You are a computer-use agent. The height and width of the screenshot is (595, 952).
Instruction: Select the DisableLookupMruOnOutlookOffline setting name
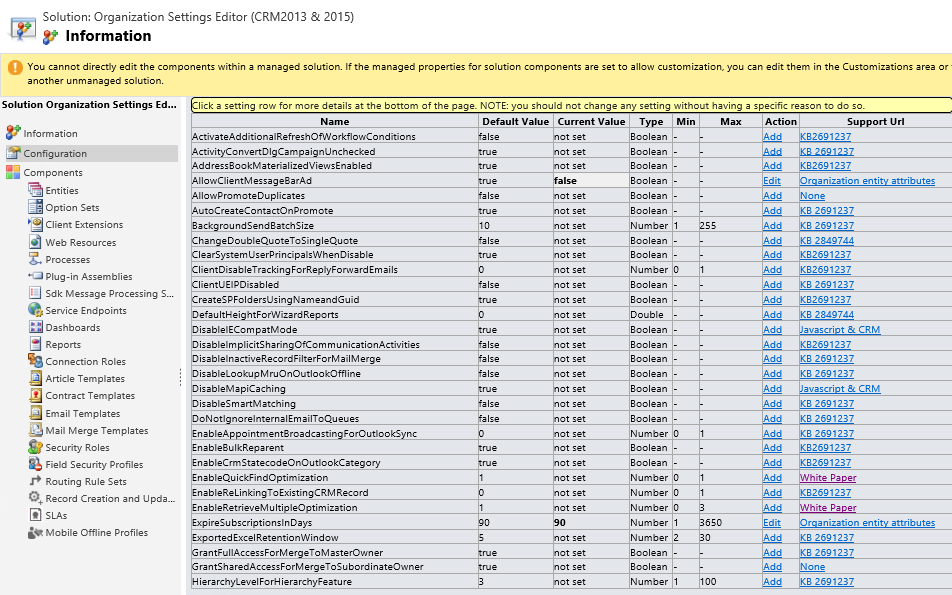276,373
